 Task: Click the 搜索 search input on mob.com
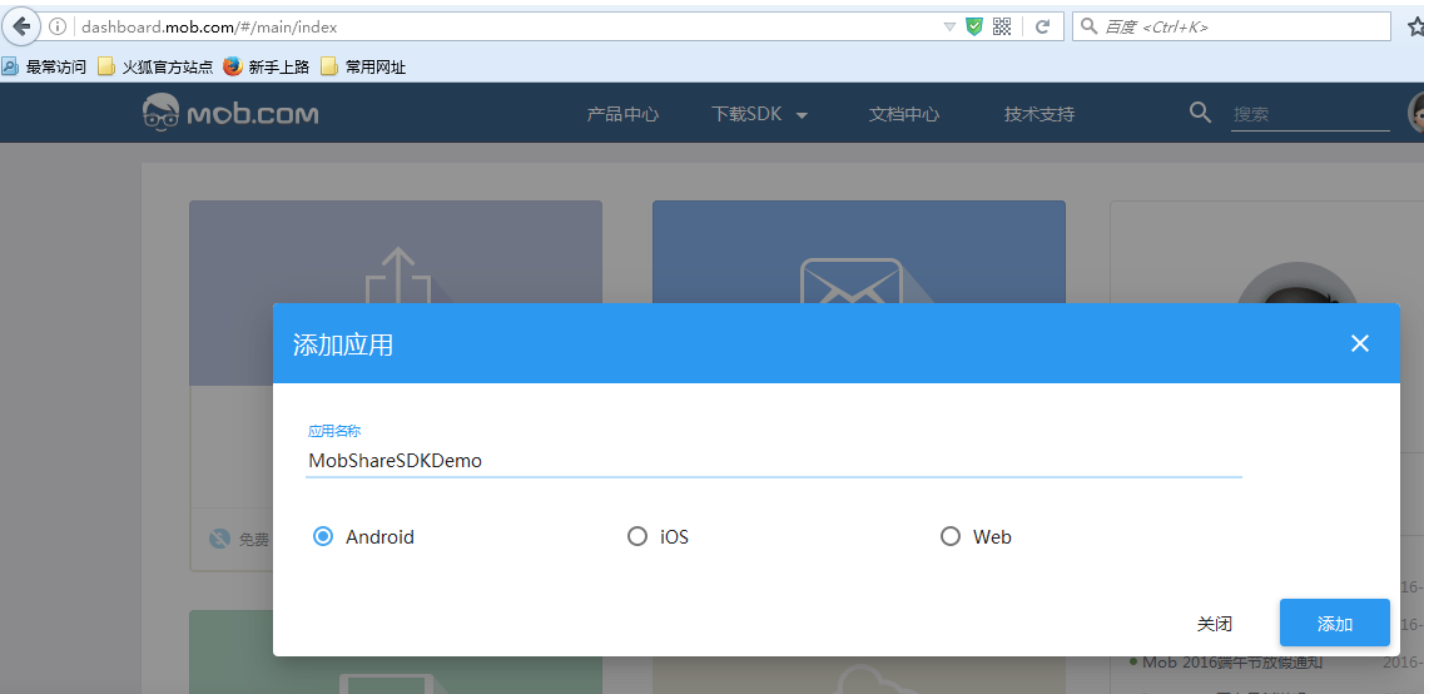coord(1310,114)
